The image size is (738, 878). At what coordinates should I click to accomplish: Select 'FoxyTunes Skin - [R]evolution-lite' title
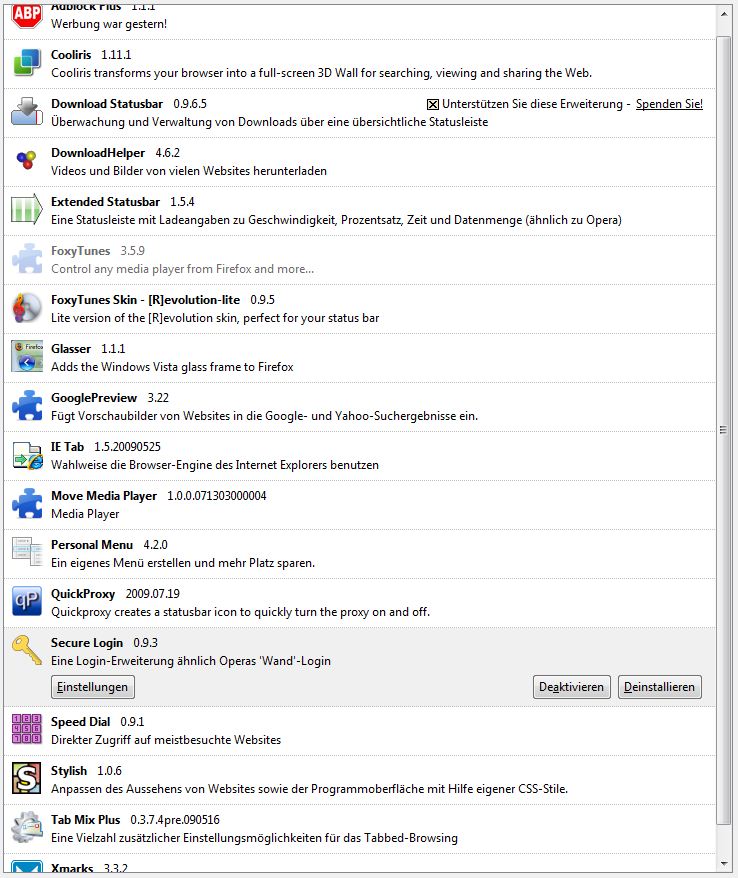(146, 300)
